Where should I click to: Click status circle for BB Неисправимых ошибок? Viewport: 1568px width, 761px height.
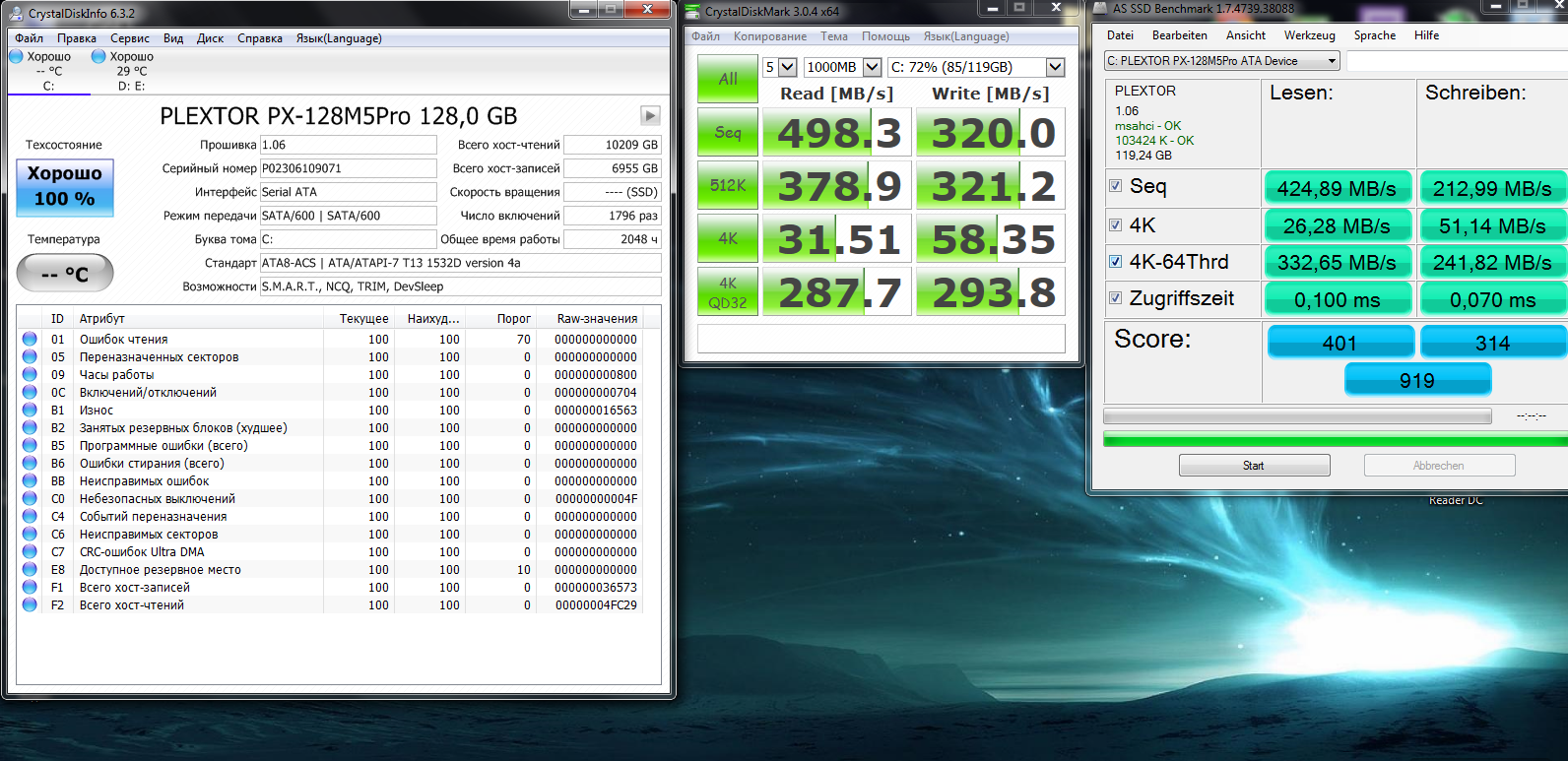pyautogui.click(x=30, y=480)
